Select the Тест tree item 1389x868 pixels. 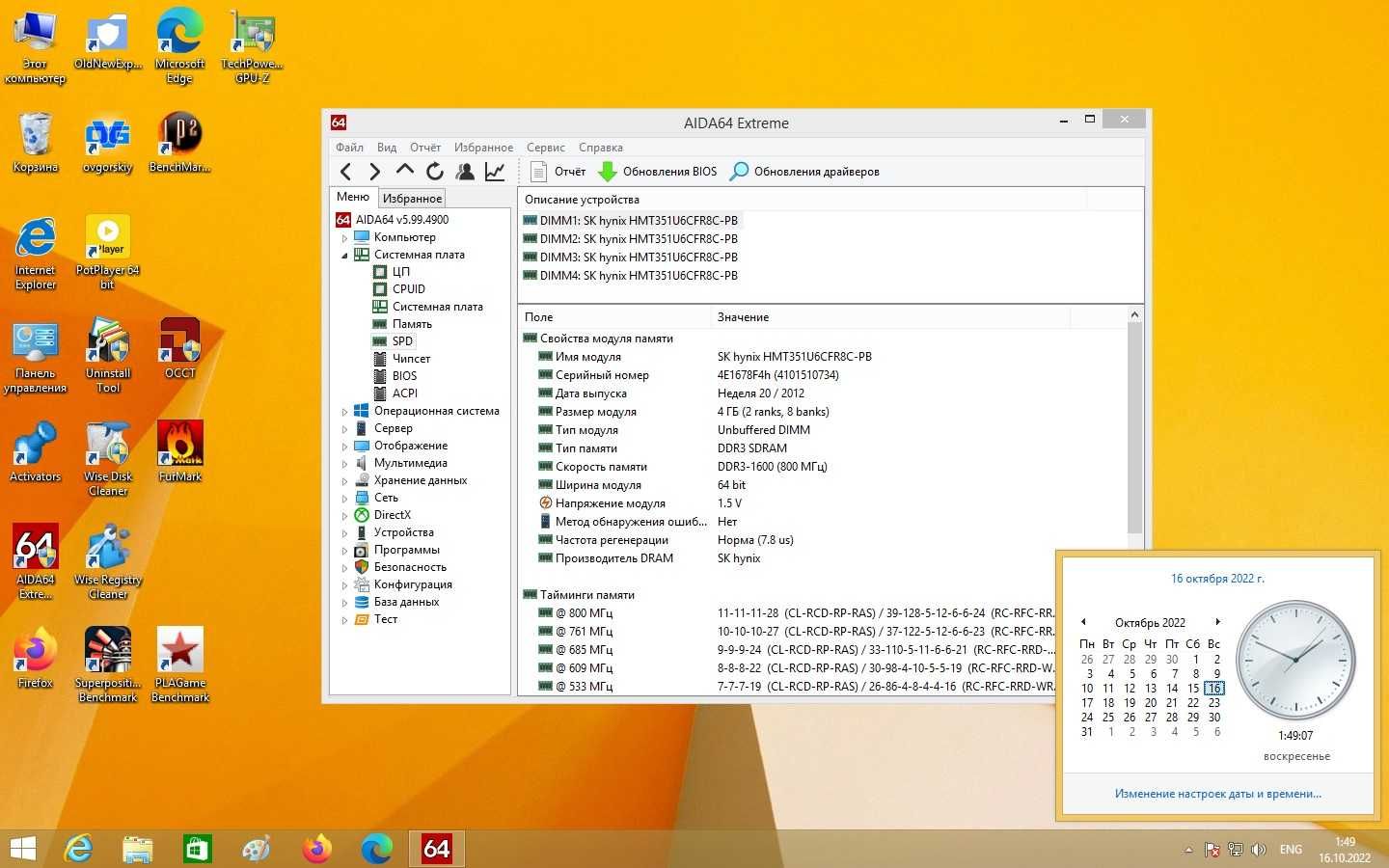[386, 619]
